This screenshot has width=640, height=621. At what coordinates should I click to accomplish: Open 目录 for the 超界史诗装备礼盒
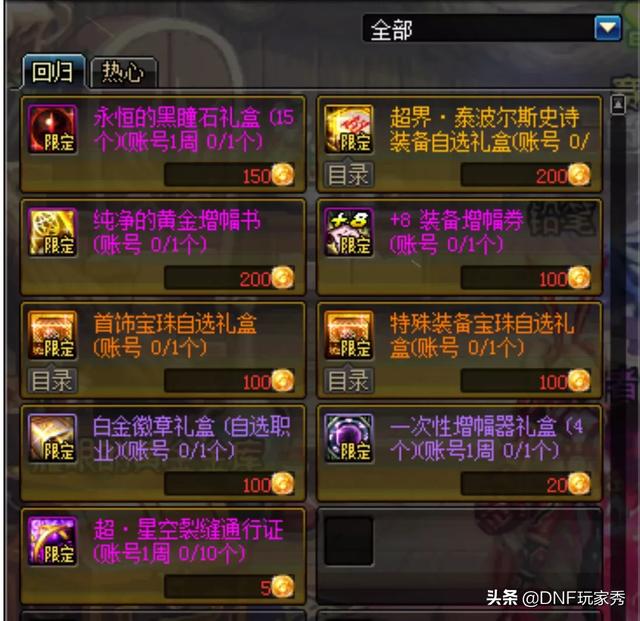point(349,175)
